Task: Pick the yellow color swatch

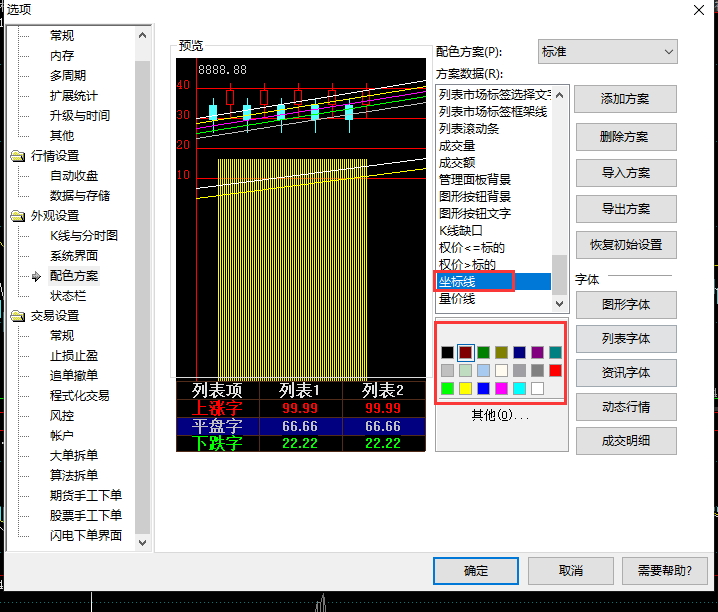Action: pos(466,388)
